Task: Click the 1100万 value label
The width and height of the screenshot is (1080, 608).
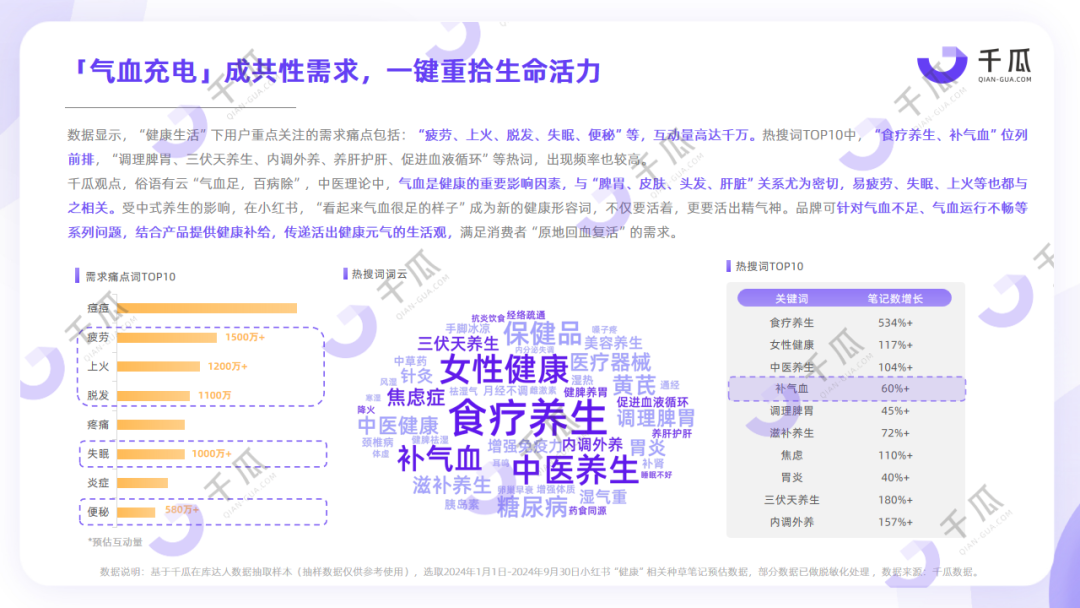Action: tap(214, 395)
